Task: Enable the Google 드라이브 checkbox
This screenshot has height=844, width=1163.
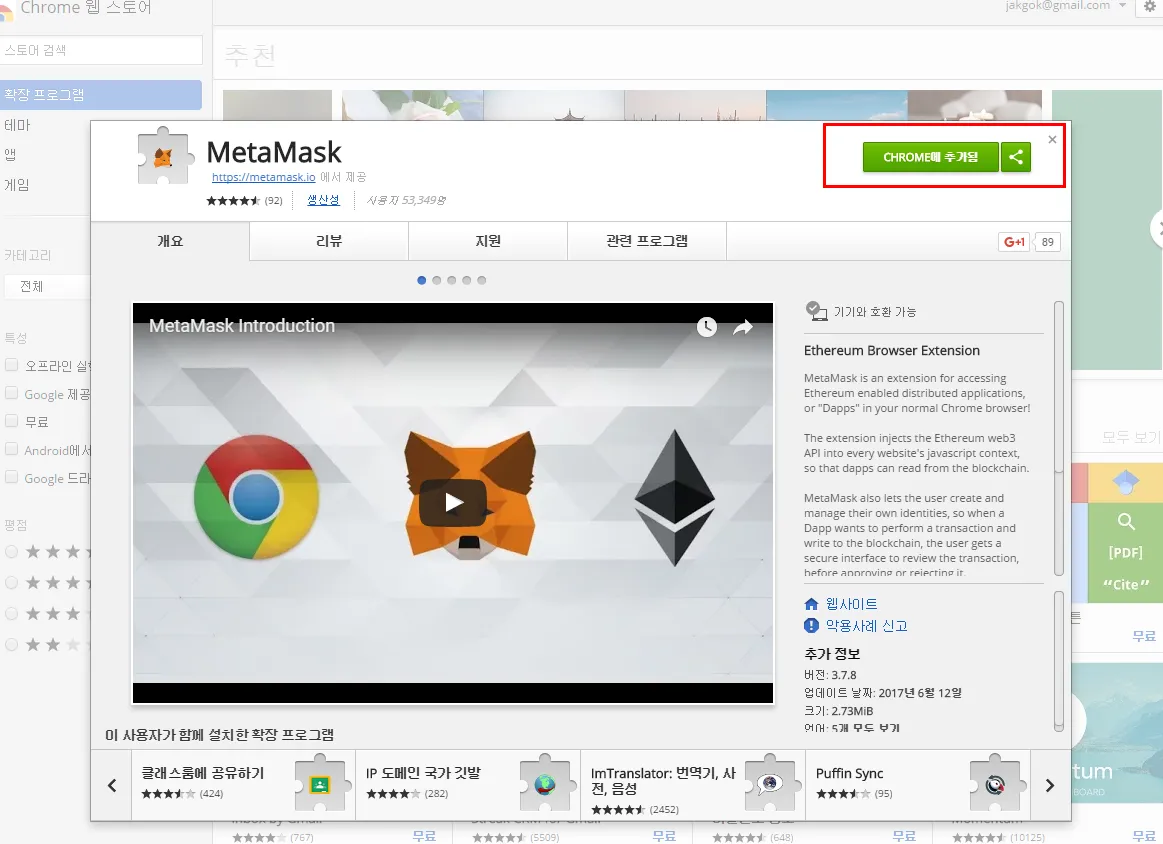Action: click(x=11, y=477)
